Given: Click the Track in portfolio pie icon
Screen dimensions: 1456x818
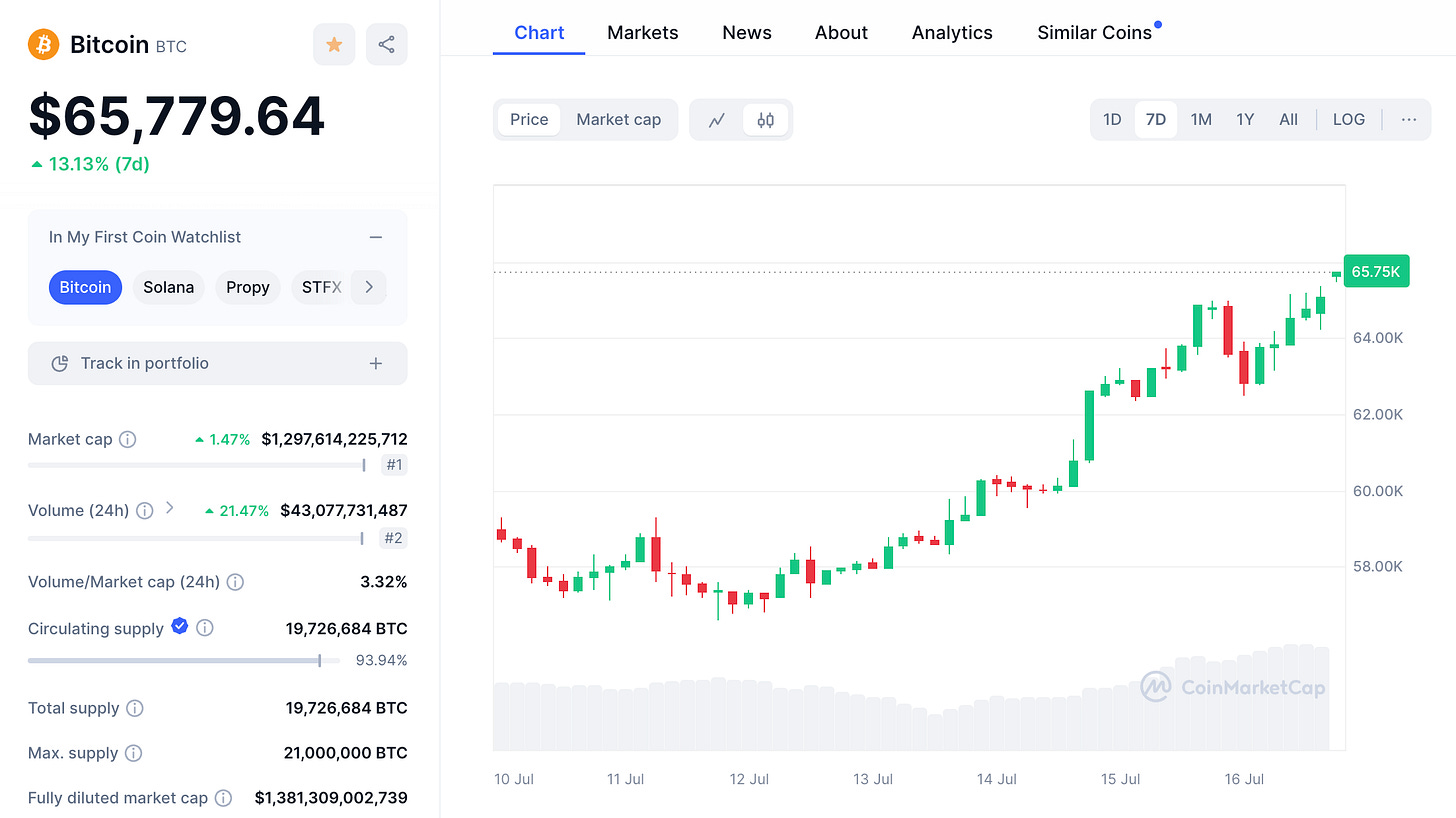Looking at the screenshot, I should [x=59, y=363].
